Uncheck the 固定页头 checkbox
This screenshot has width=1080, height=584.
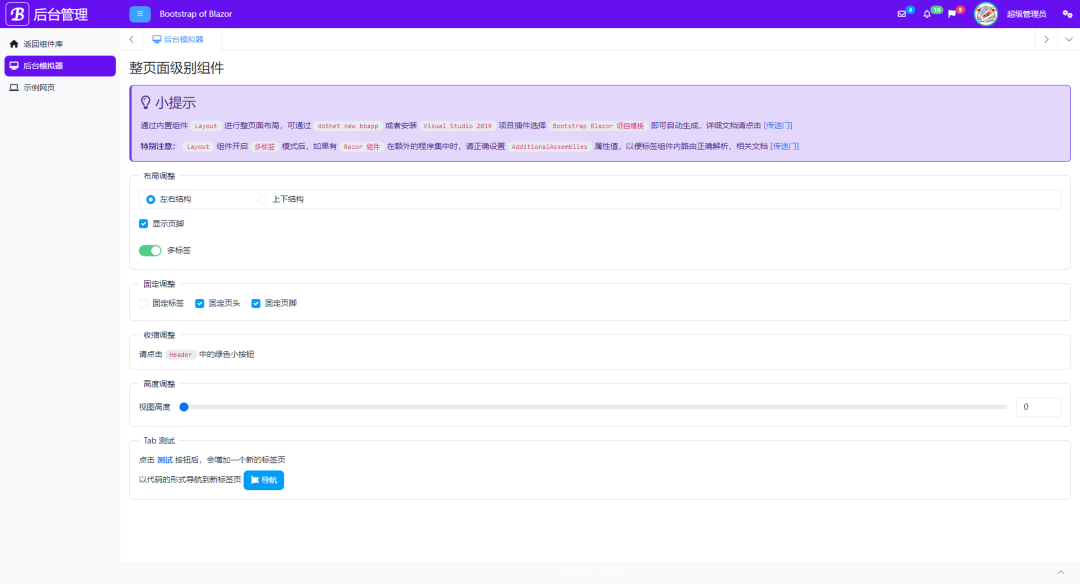(x=200, y=303)
